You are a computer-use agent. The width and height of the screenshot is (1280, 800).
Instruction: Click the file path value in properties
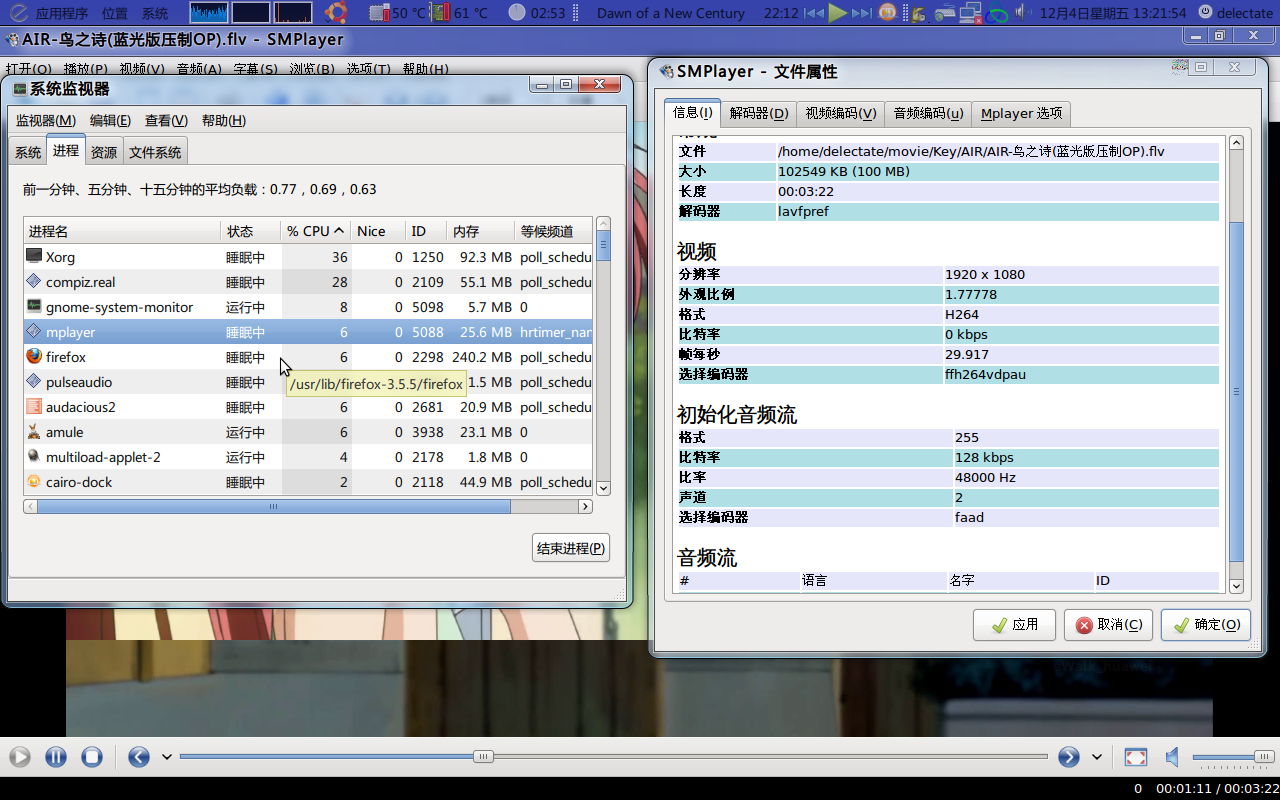pyautogui.click(x=971, y=151)
